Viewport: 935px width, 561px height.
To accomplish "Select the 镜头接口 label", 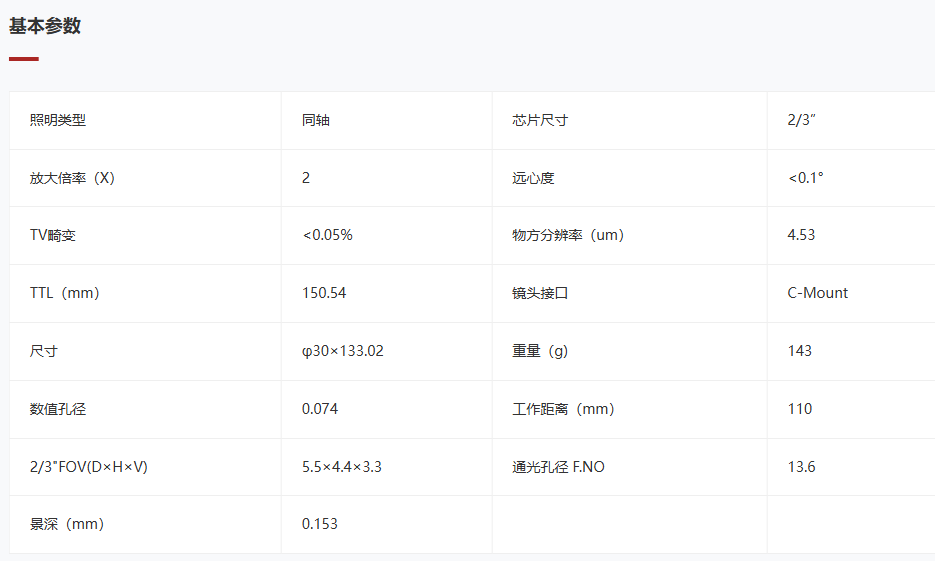I will 540,293.
